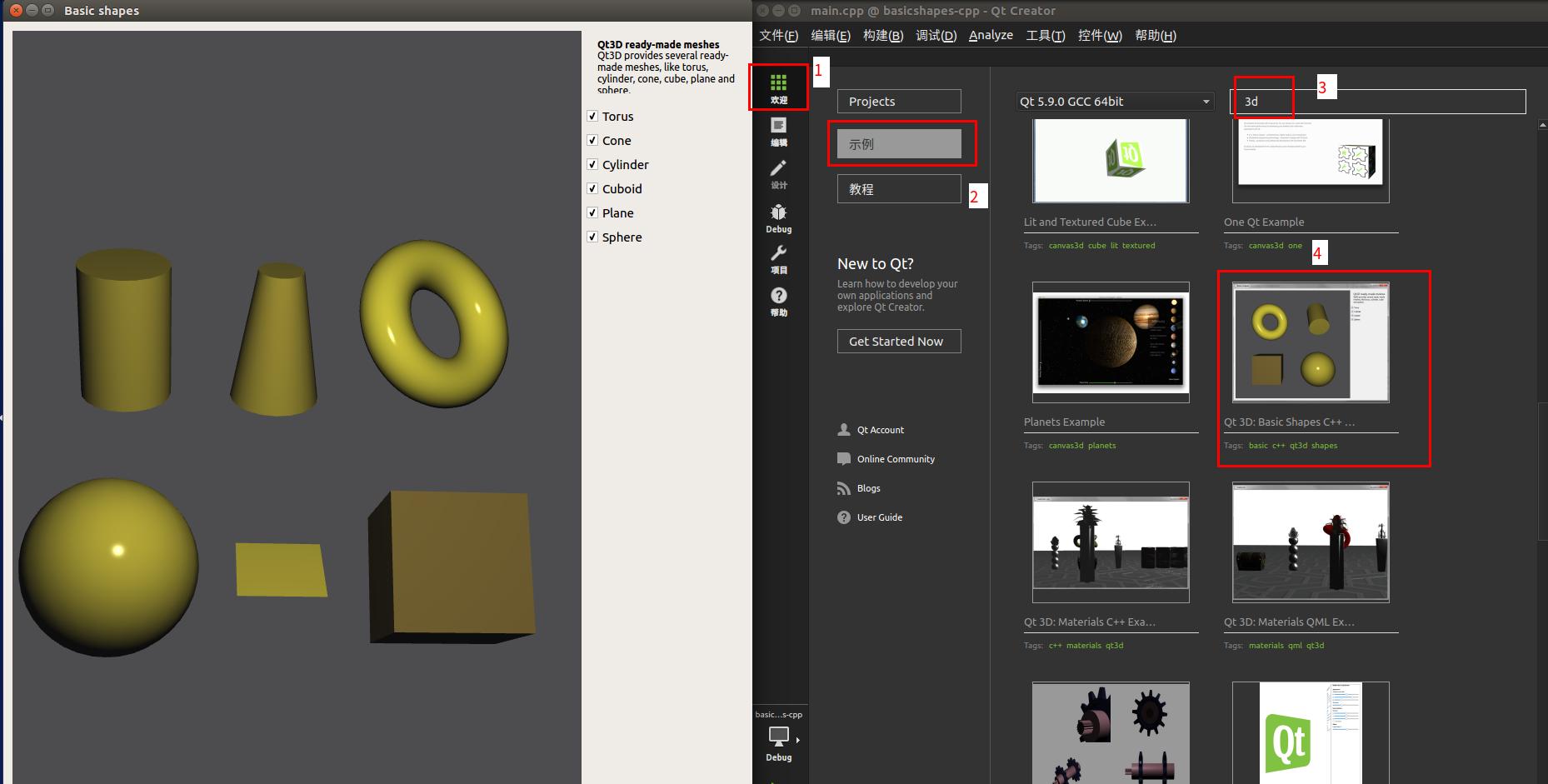The width and height of the screenshot is (1548, 784).
Task: Open Design (设计) mode icon
Action: coord(778,168)
